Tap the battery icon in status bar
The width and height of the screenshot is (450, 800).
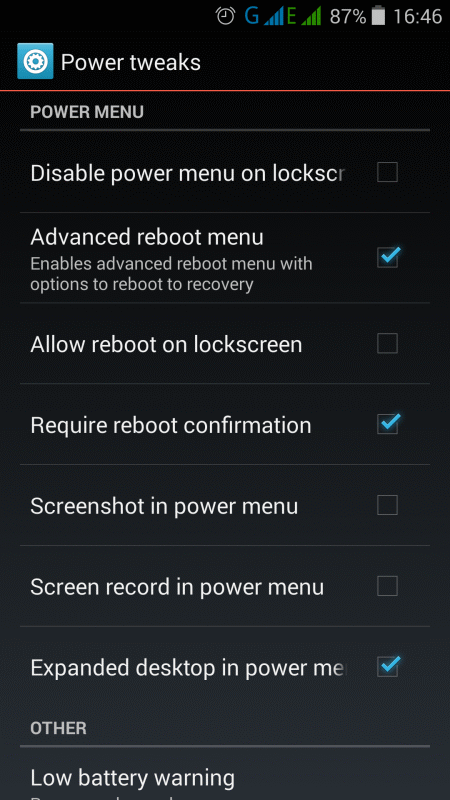click(x=378, y=16)
